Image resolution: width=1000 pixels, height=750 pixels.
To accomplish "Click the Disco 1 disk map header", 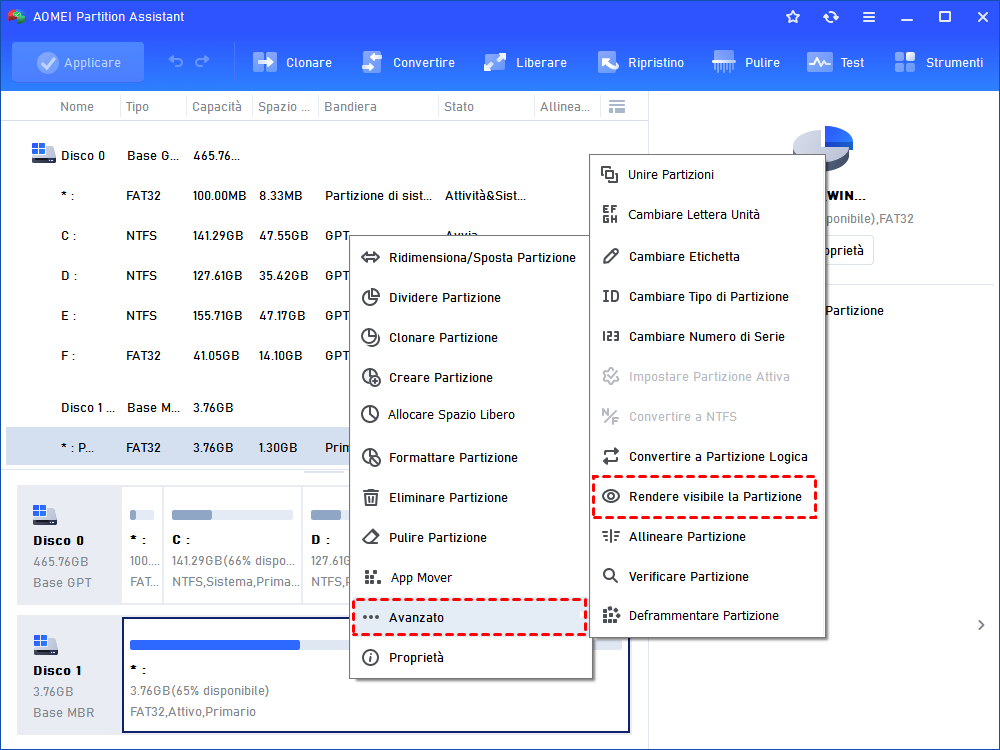I will 69,675.
